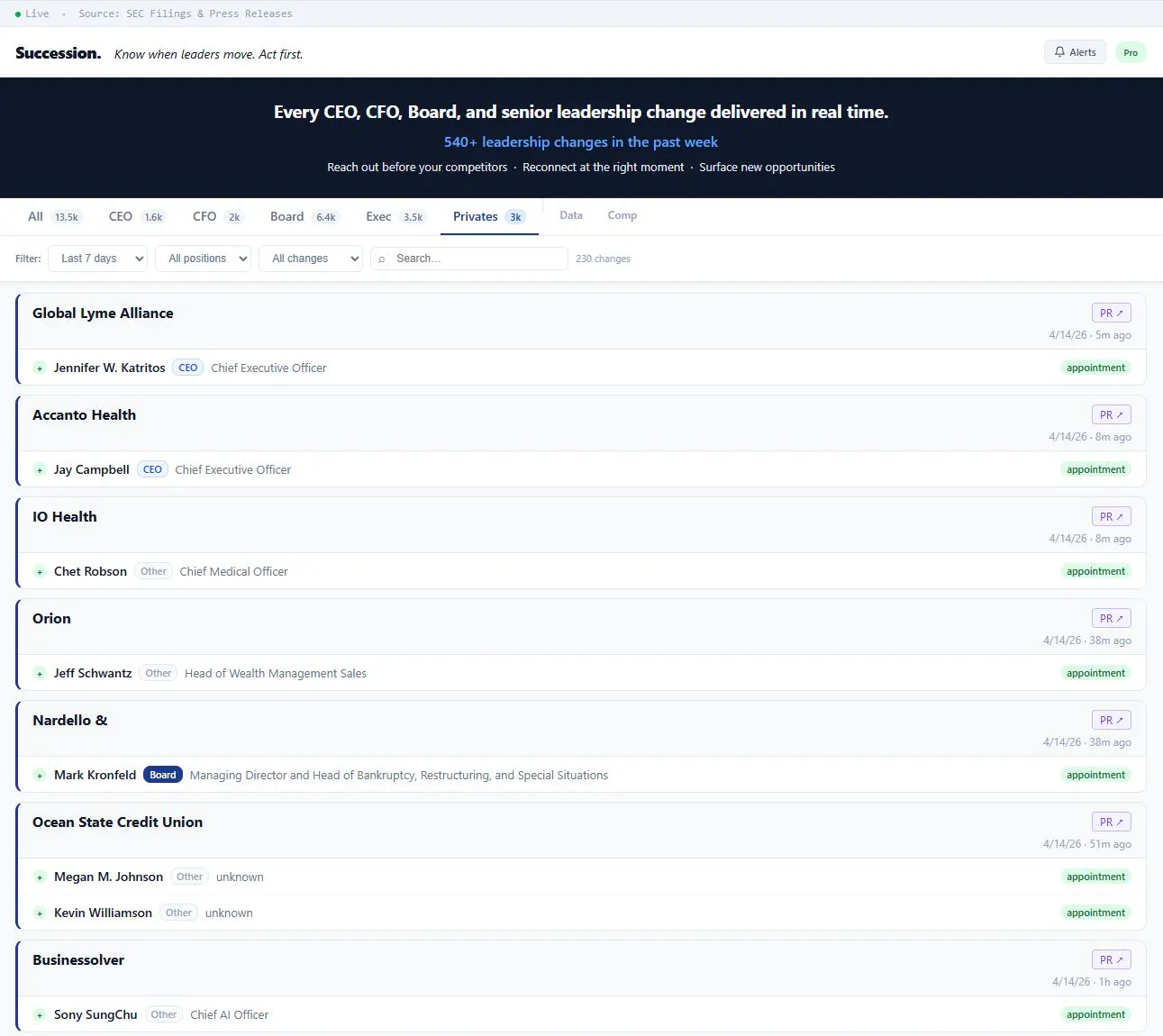Click the Live status indicator
1163x1036 pixels.
click(x=32, y=14)
